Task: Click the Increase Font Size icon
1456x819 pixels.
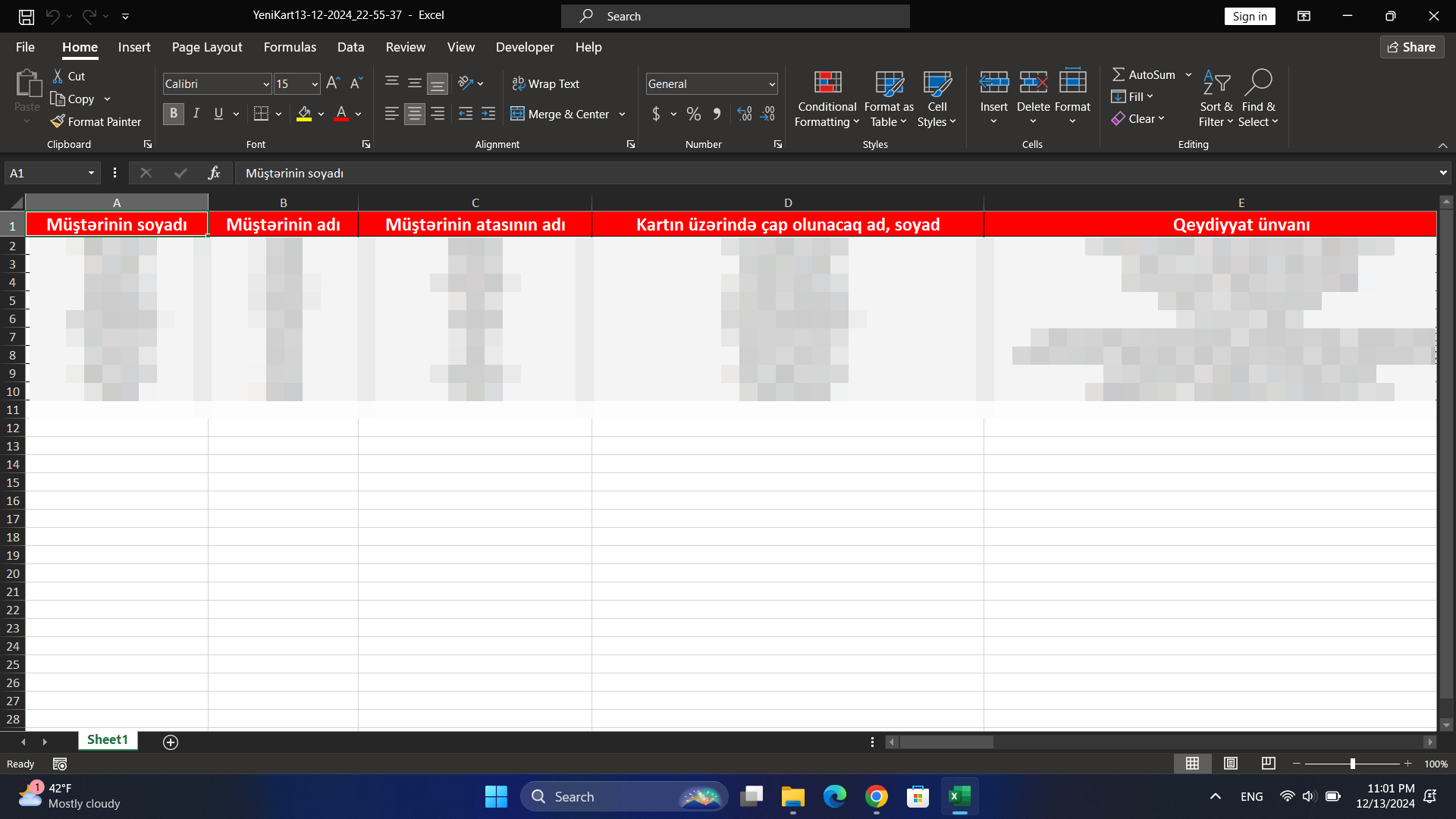Action: tap(333, 83)
